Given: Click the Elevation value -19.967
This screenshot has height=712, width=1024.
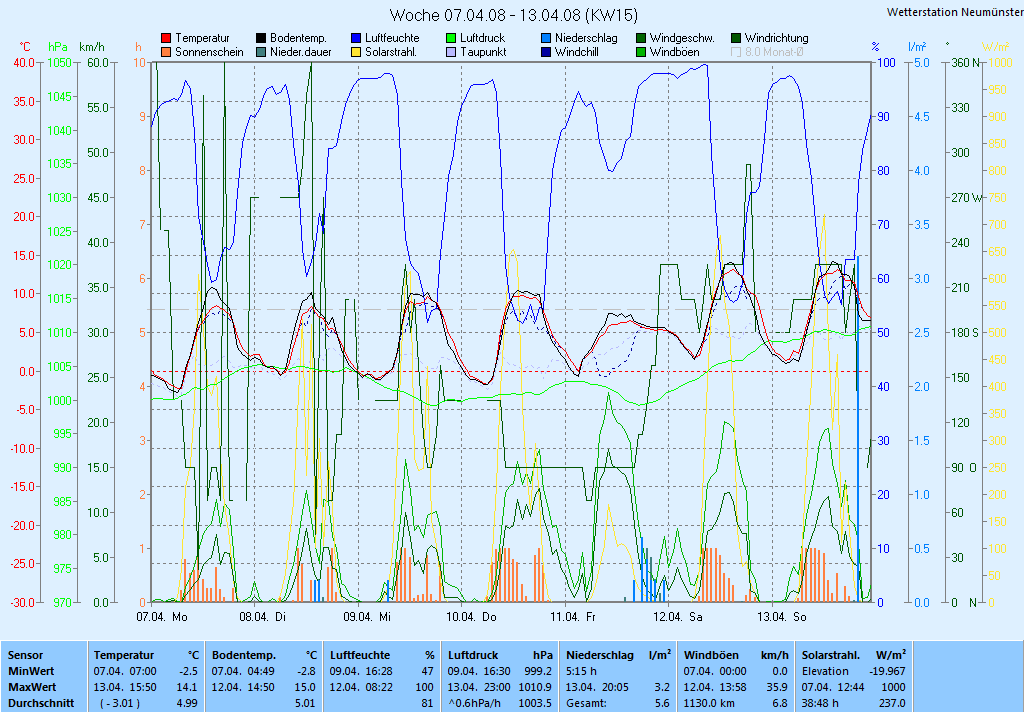Looking at the screenshot, I should [x=888, y=671].
